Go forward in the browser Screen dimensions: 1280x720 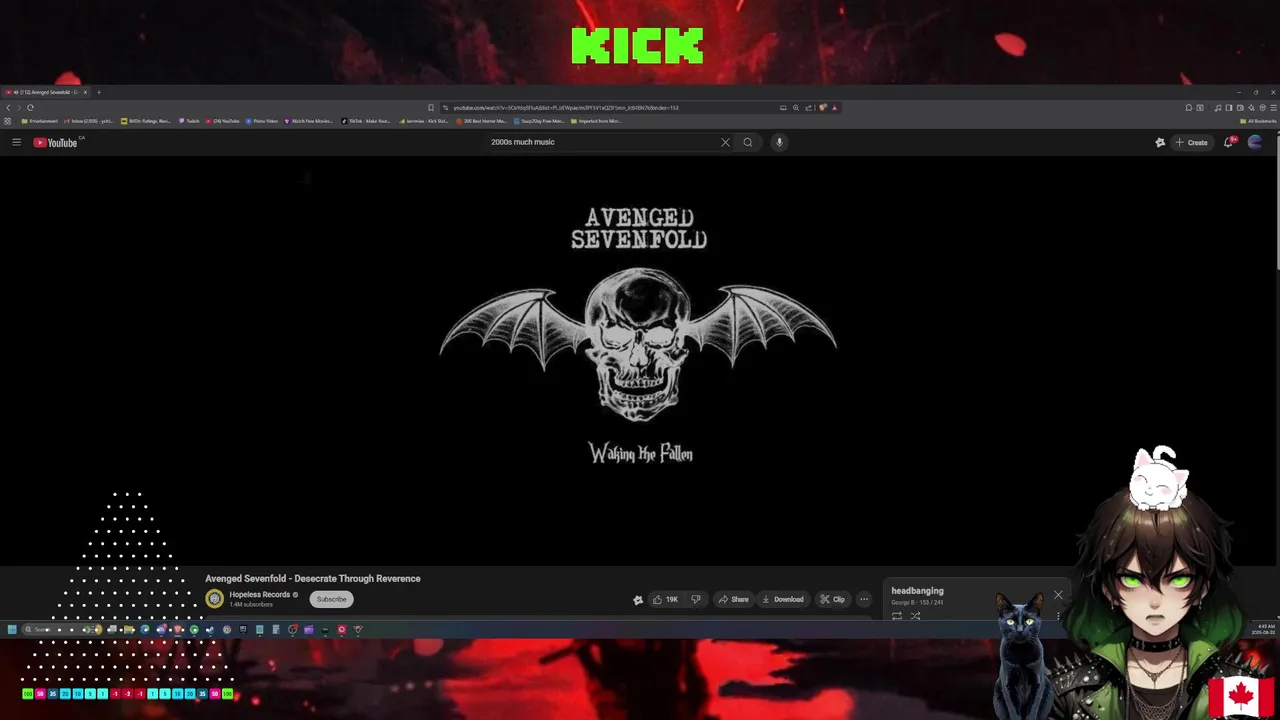pyautogui.click(x=19, y=107)
